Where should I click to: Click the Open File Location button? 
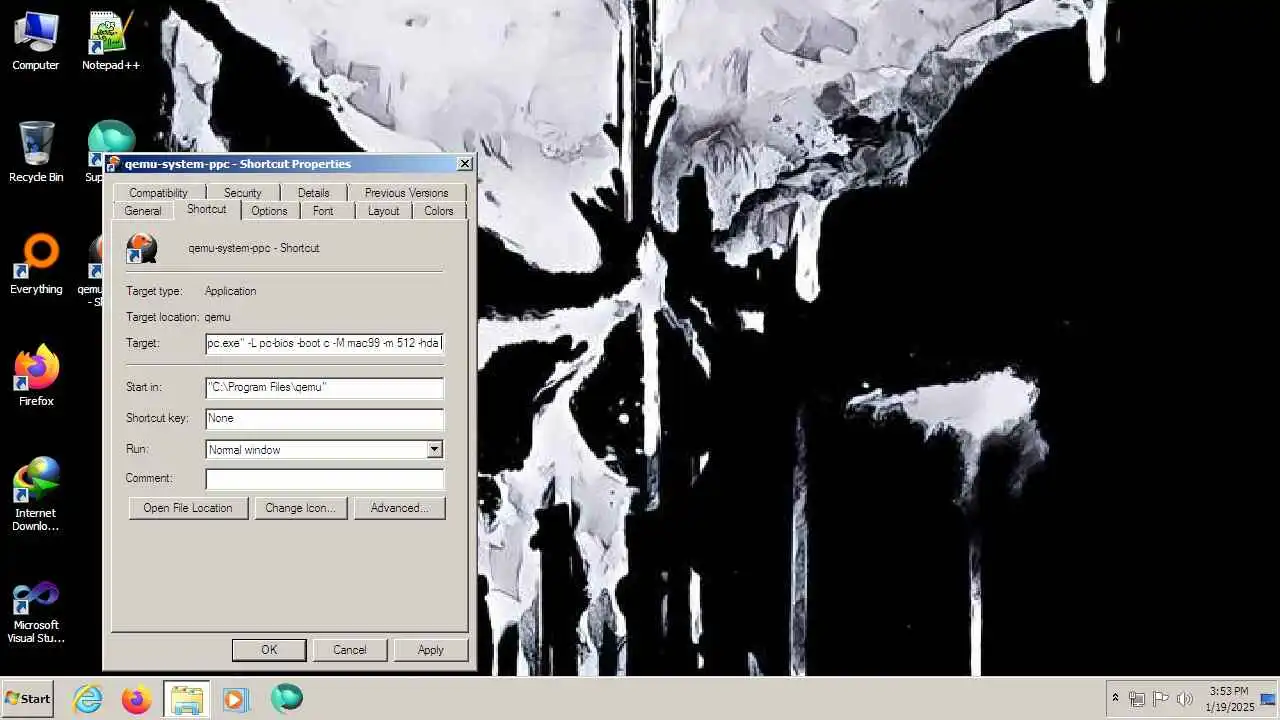pyautogui.click(x=188, y=508)
